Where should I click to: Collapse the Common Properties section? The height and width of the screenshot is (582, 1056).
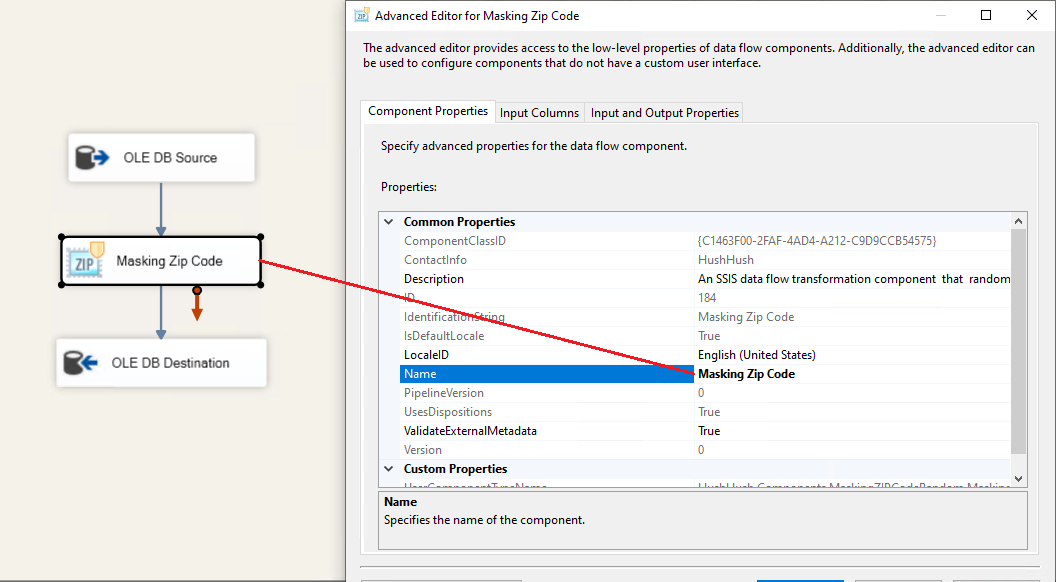(x=389, y=222)
